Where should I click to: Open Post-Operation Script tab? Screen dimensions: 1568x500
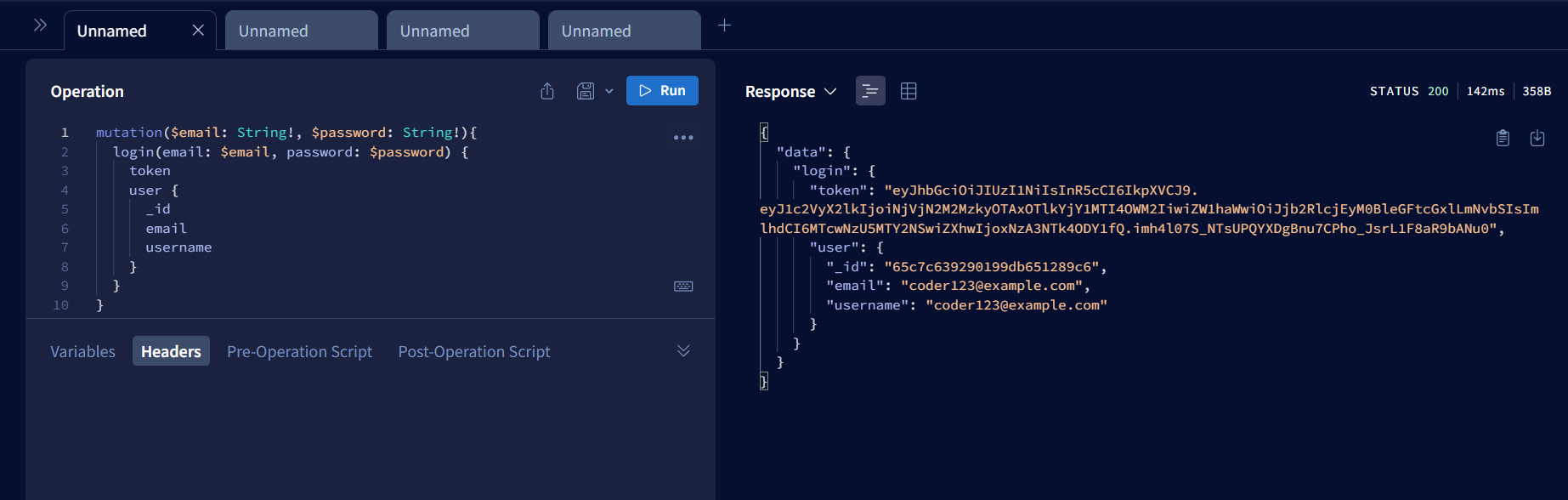(x=474, y=351)
